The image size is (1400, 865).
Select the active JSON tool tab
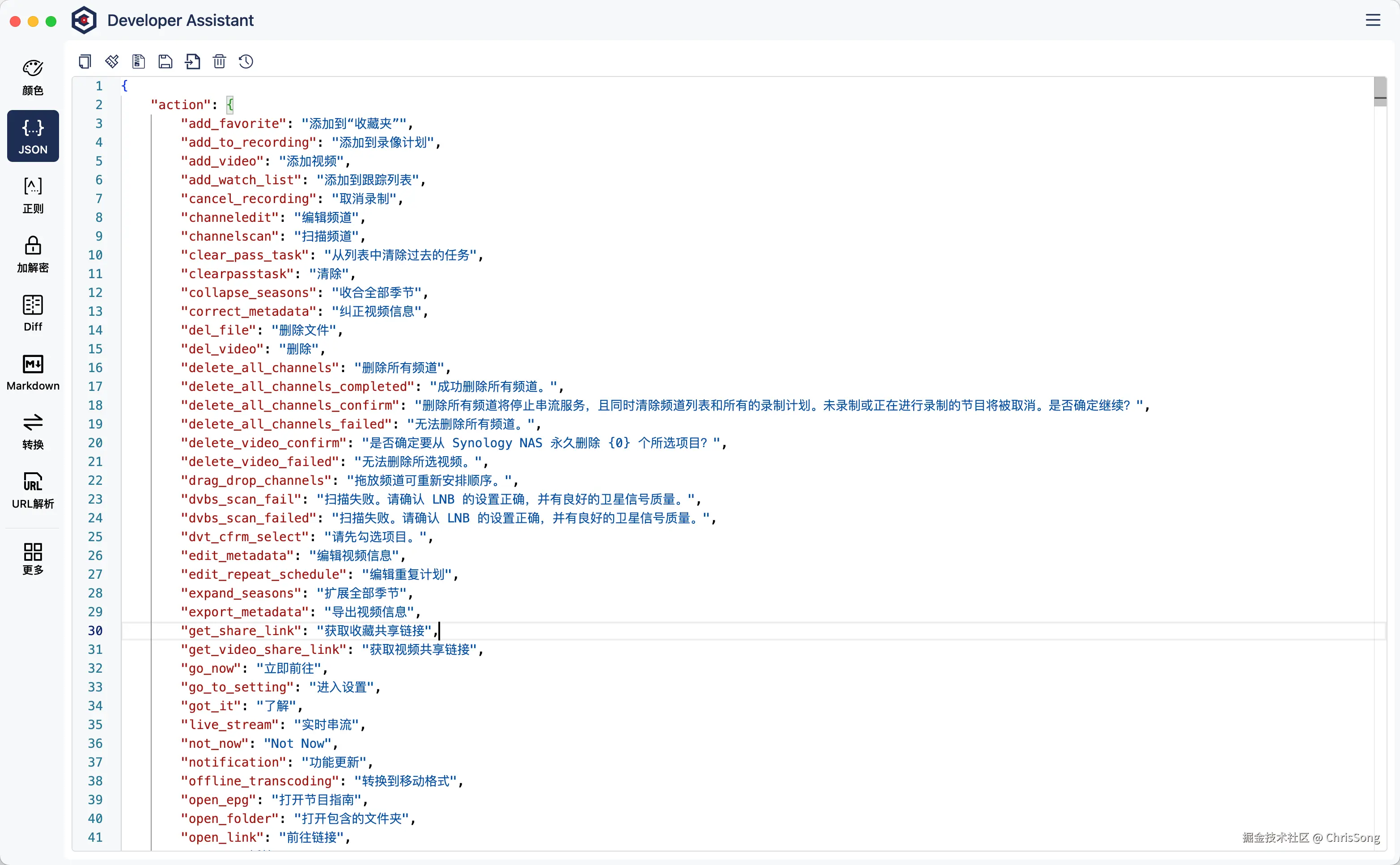pyautogui.click(x=33, y=136)
